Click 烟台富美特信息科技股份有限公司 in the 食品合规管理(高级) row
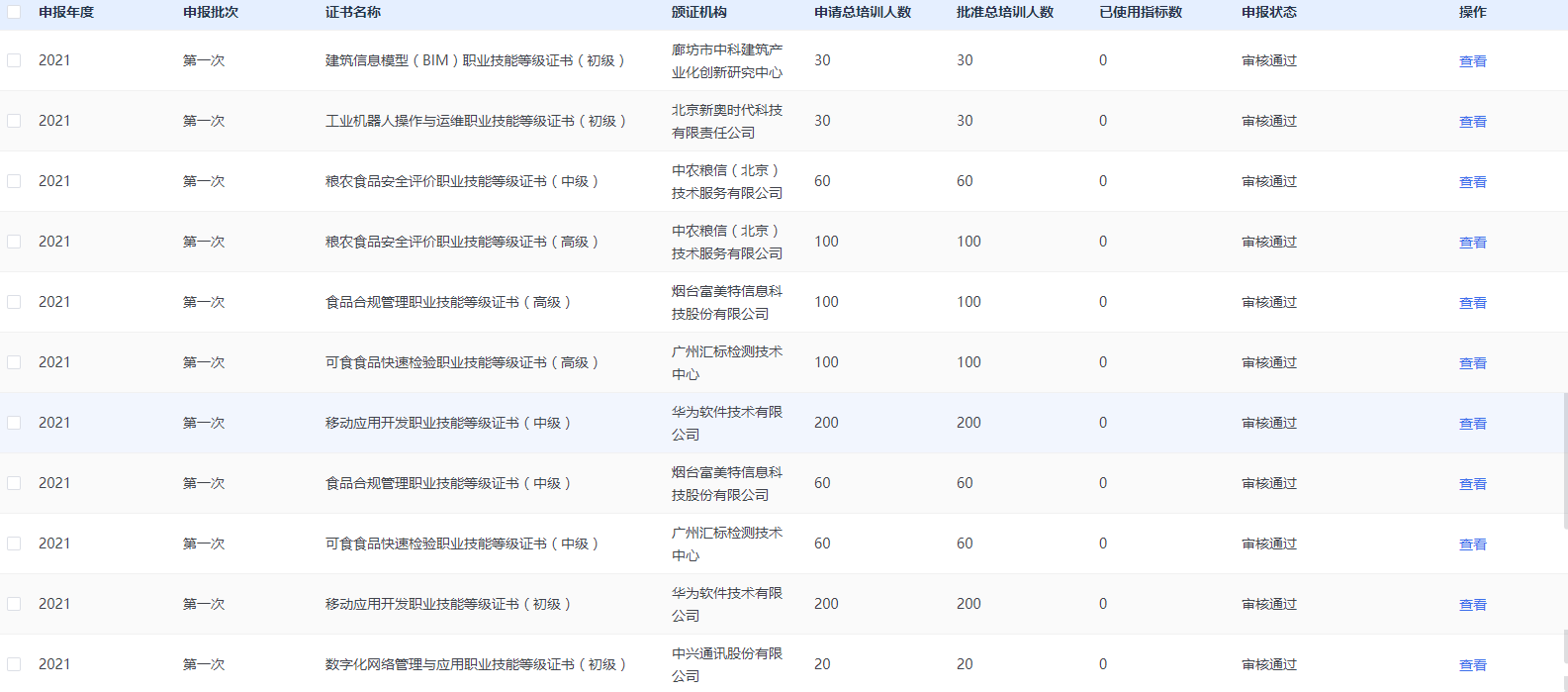The width and height of the screenshot is (1568, 692). (727, 302)
